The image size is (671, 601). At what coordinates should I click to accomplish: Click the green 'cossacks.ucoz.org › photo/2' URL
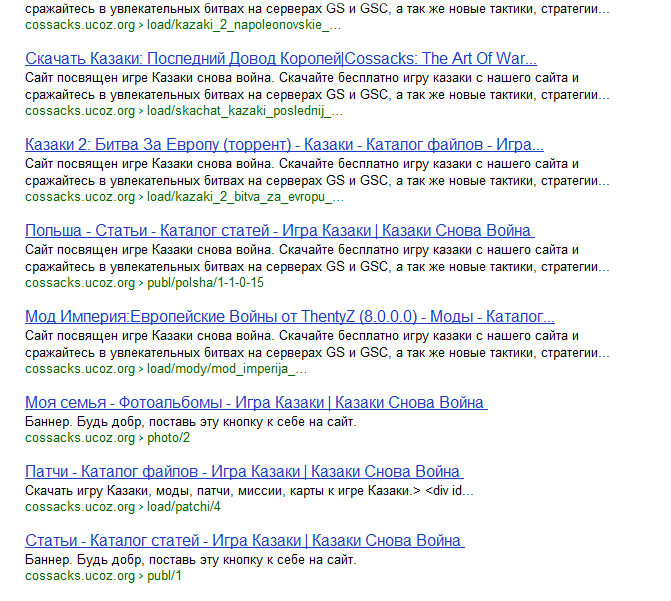pos(107,438)
